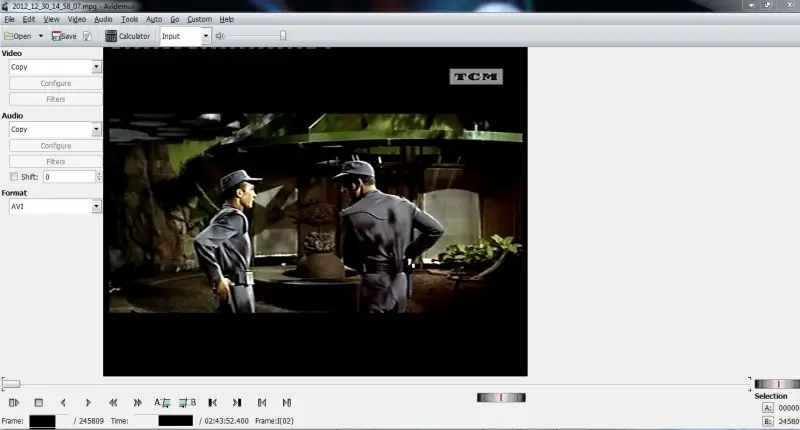The width and height of the screenshot is (800, 430).
Task: Click Frame:I(02) frame type label
Action: (274, 421)
